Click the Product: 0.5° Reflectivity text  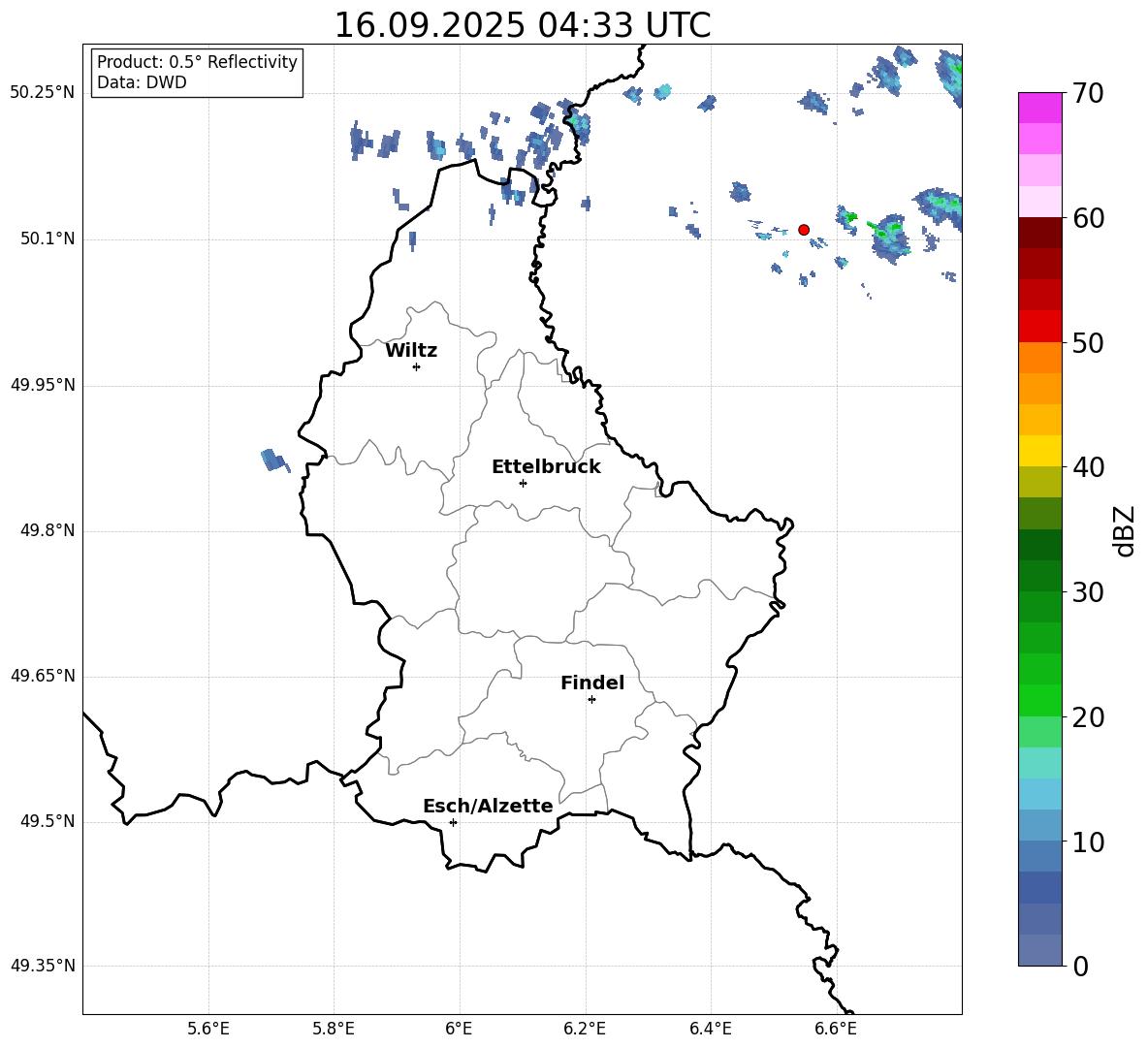click(197, 62)
